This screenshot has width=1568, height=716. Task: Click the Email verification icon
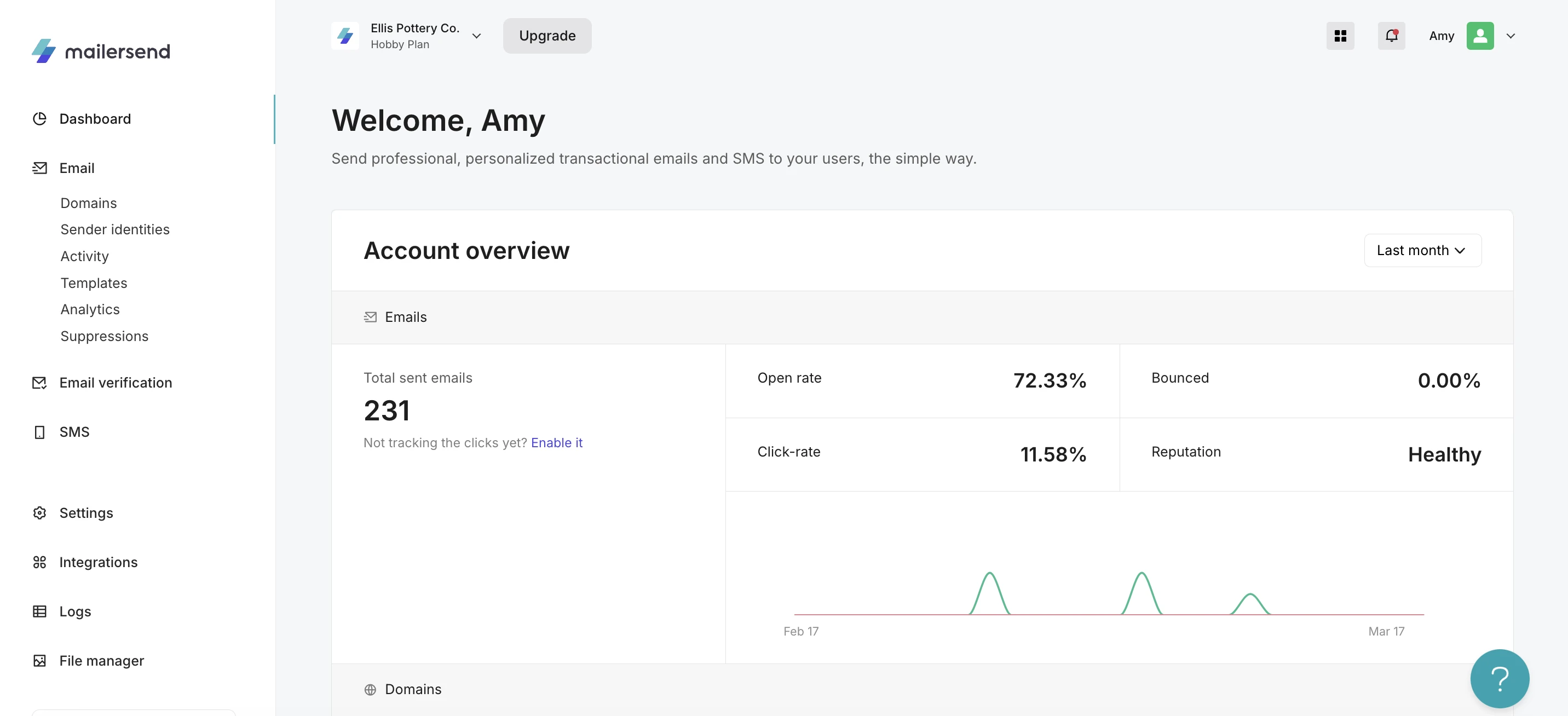(x=39, y=383)
